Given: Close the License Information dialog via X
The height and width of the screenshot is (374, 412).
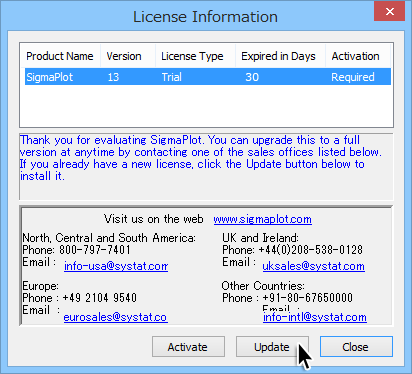Looking at the screenshot, I should [x=389, y=12].
